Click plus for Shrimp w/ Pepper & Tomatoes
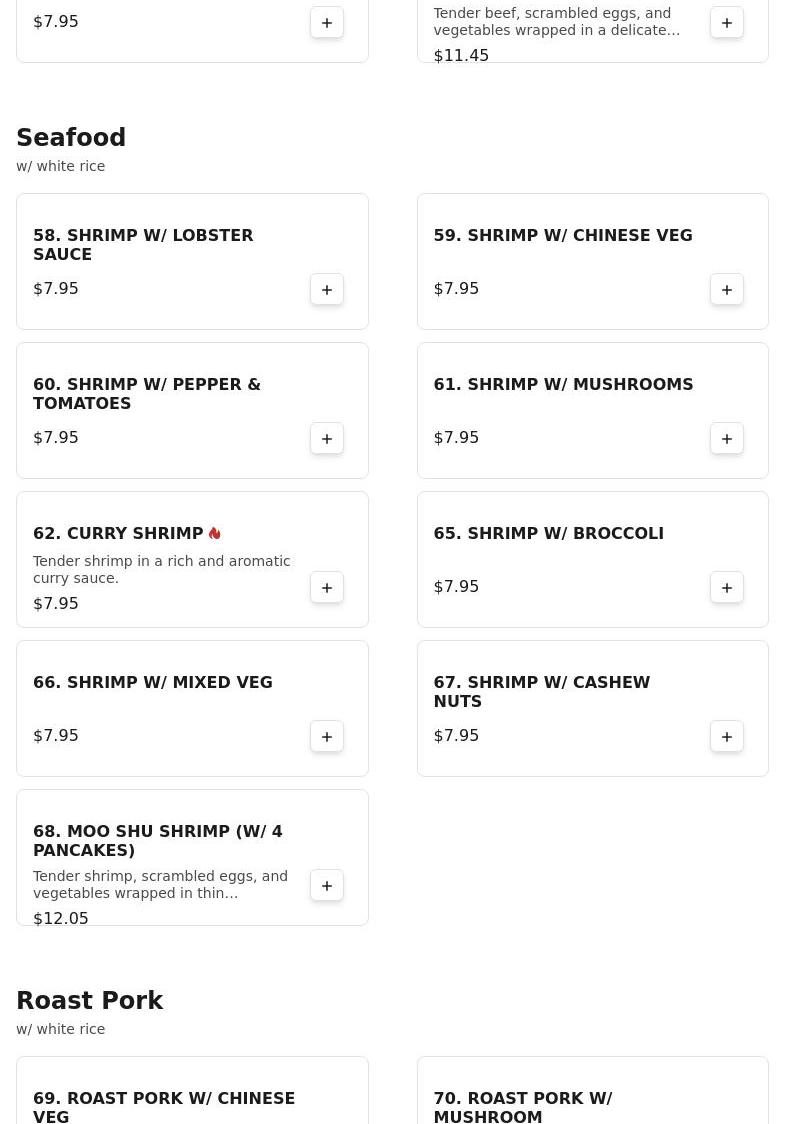 pyautogui.click(x=327, y=438)
